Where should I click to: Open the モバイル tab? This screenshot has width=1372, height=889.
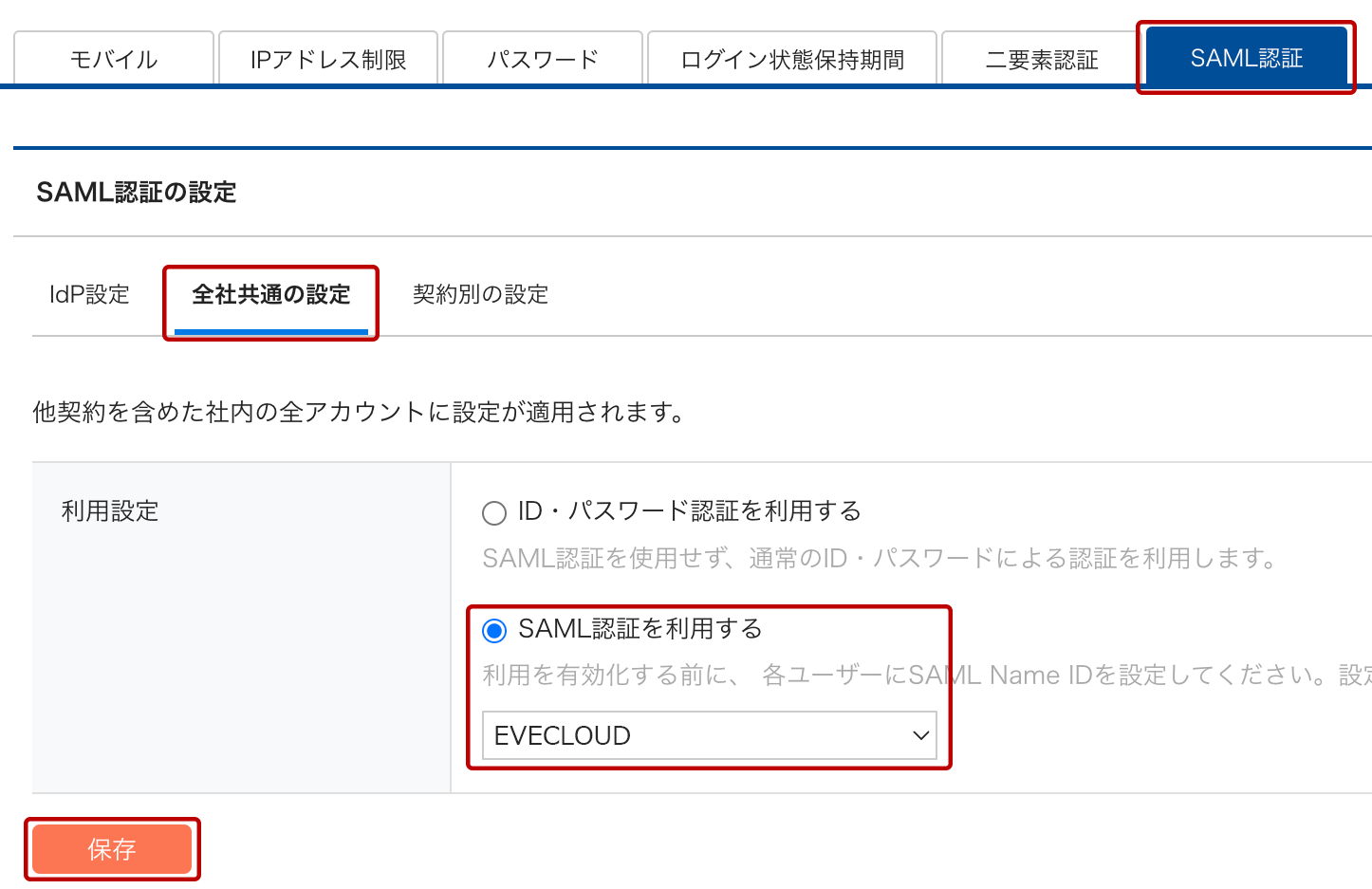[114, 59]
